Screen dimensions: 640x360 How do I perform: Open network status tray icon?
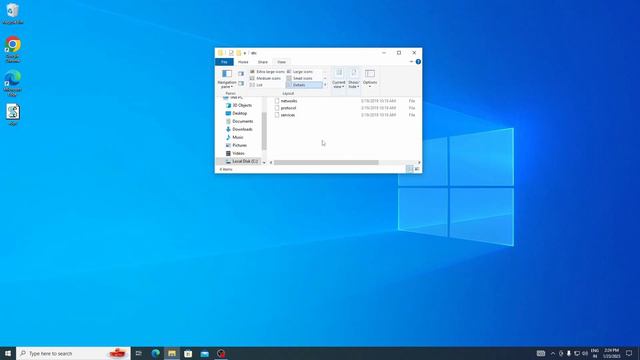point(577,353)
